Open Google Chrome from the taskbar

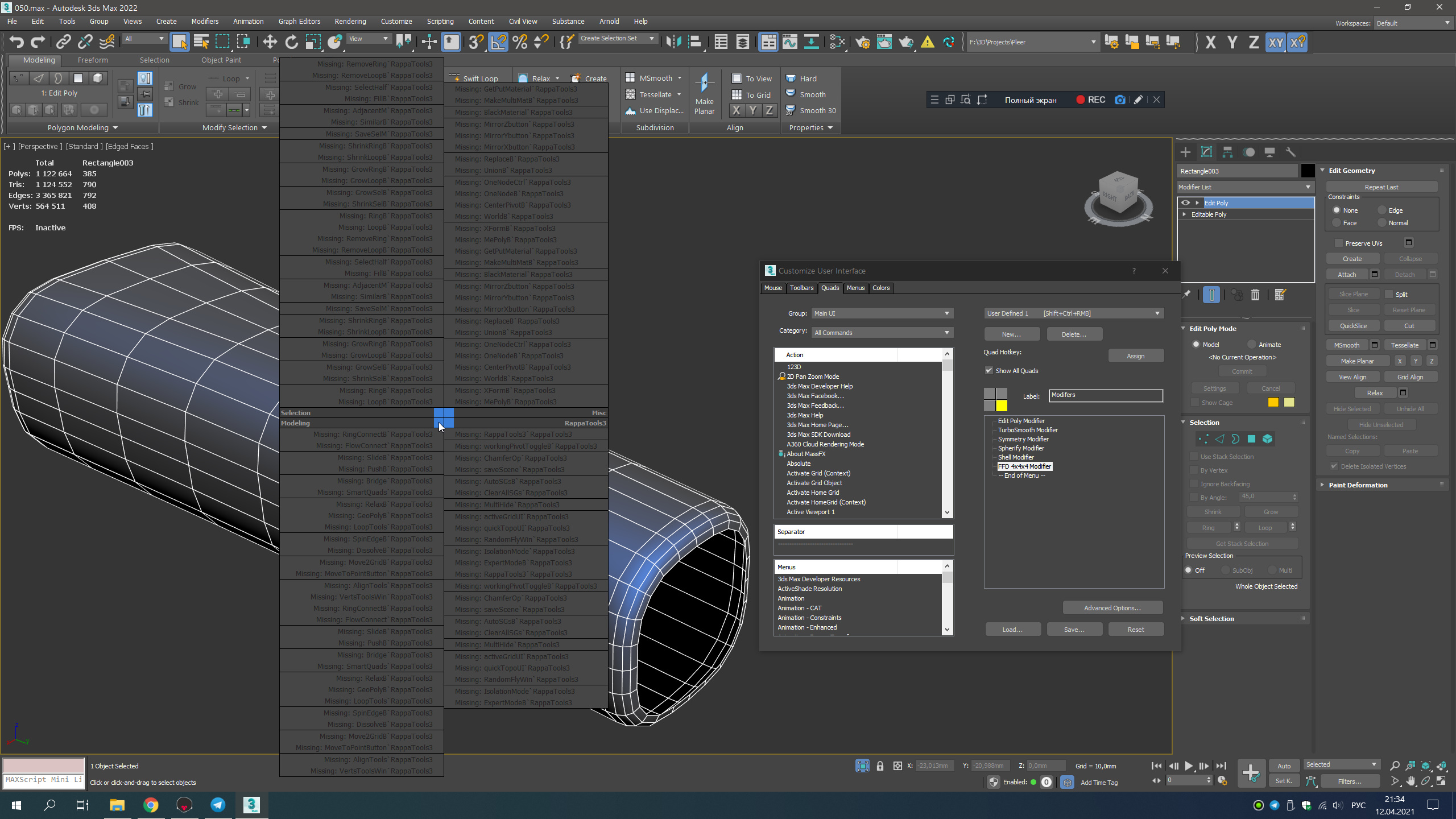tap(151, 805)
